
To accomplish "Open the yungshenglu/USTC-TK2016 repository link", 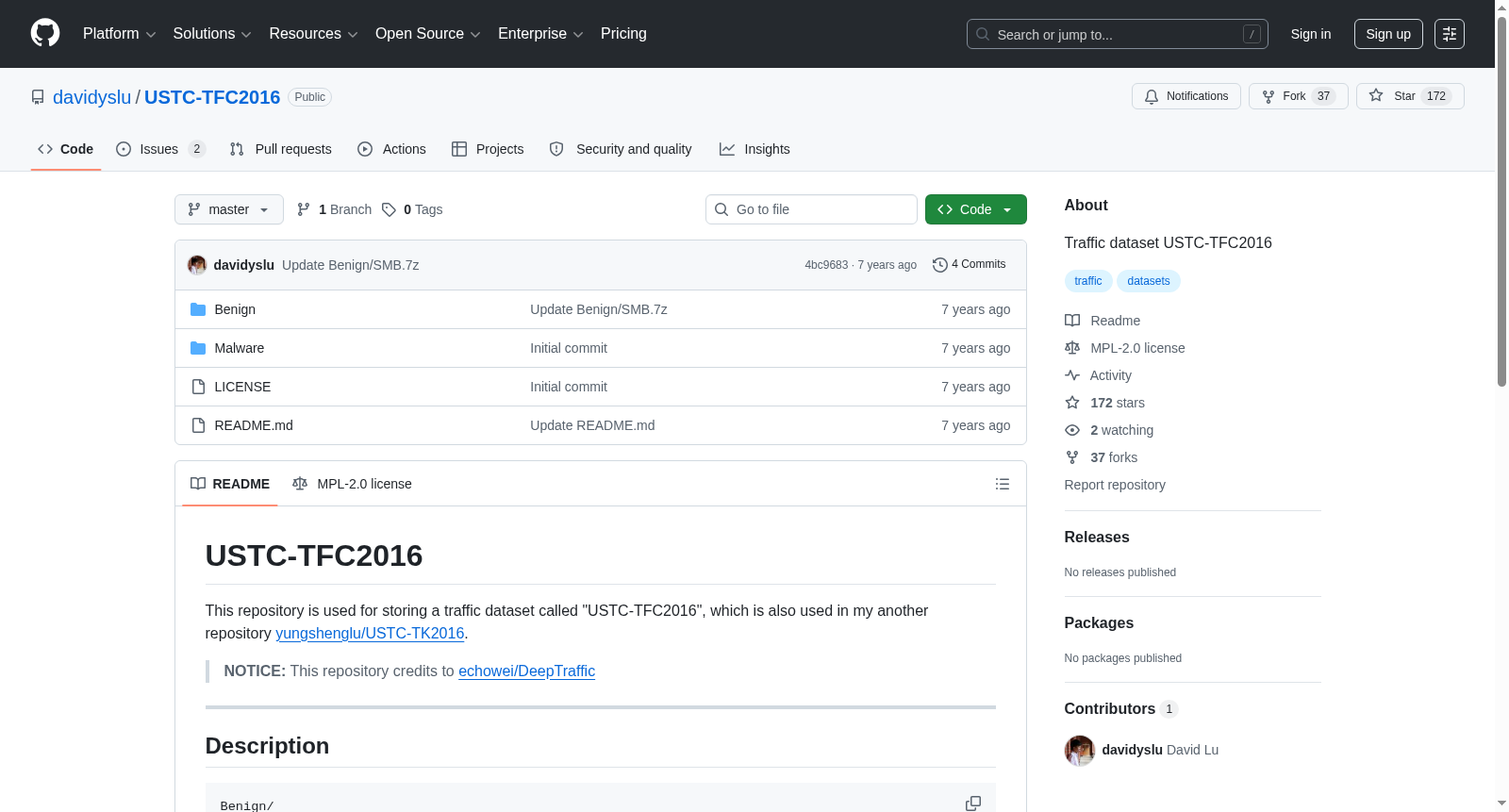I will 370,634.
